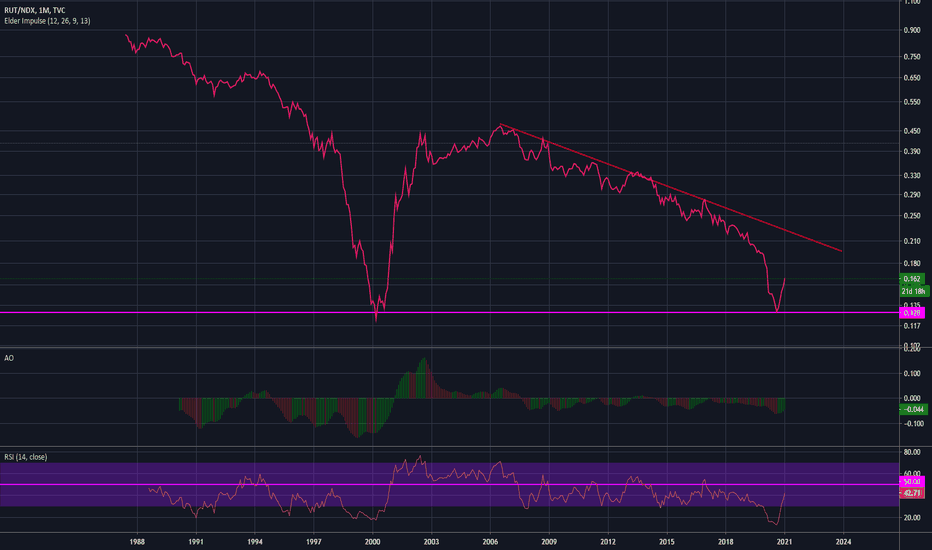Click the RUT/NDX, 1M, TVC symbol title
The image size is (932, 550).
pos(34,10)
